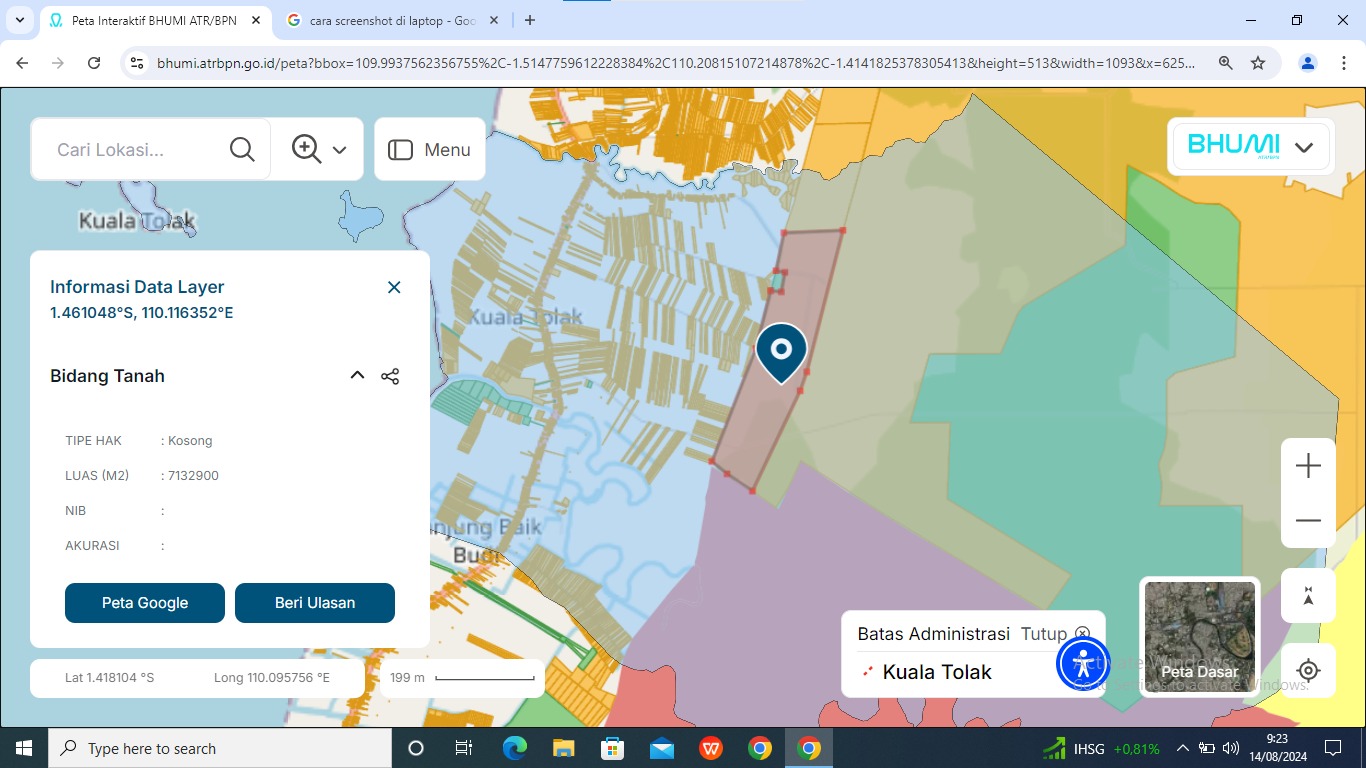1366x768 pixels.
Task: Close the Informasi Data Layer panel
Action: tap(394, 288)
